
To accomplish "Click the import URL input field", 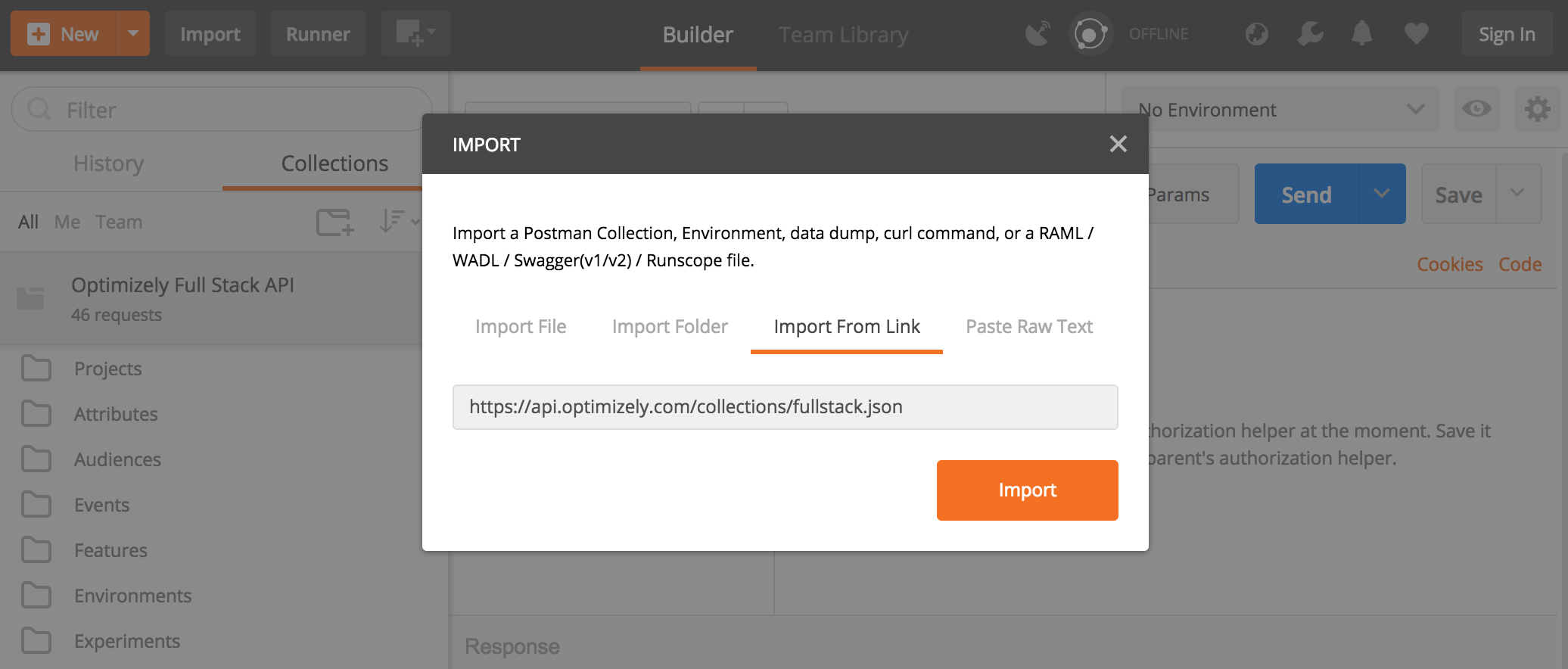I will 785,407.
